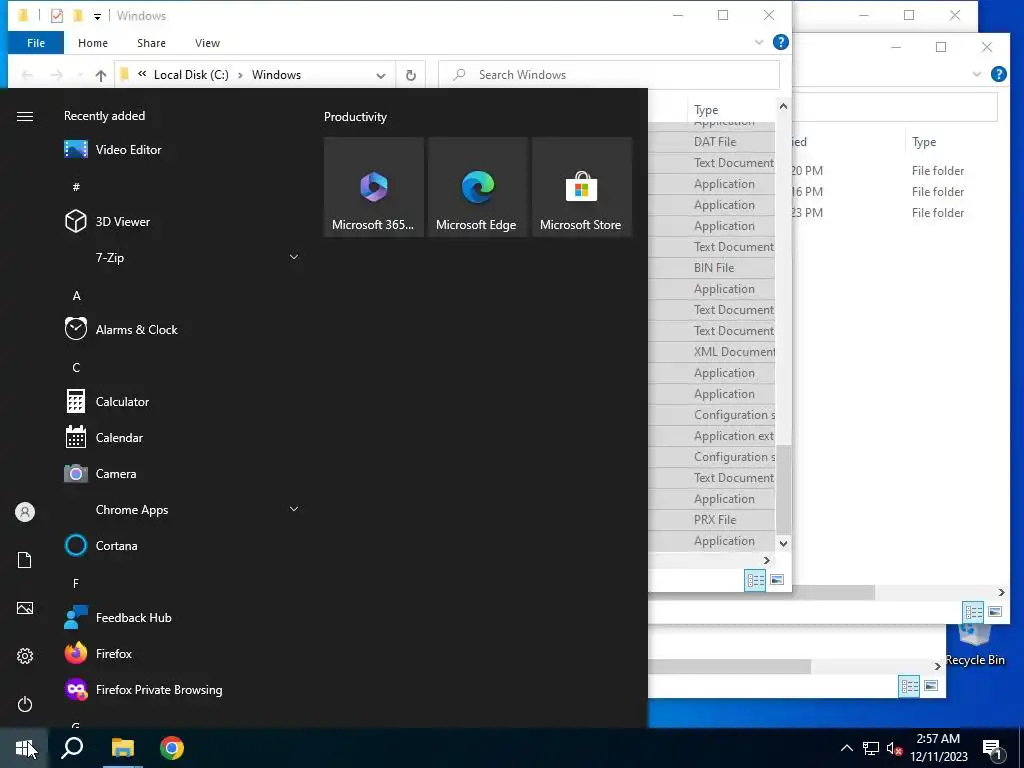Open Firefox Private Browsing
Screen dimensions: 1024x768
tap(183, 690)
